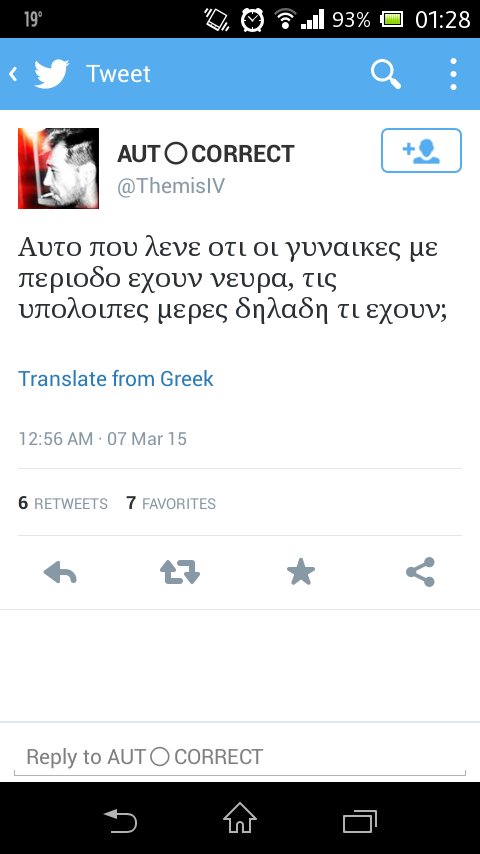Click Translate from Greek link

[x=116, y=379]
